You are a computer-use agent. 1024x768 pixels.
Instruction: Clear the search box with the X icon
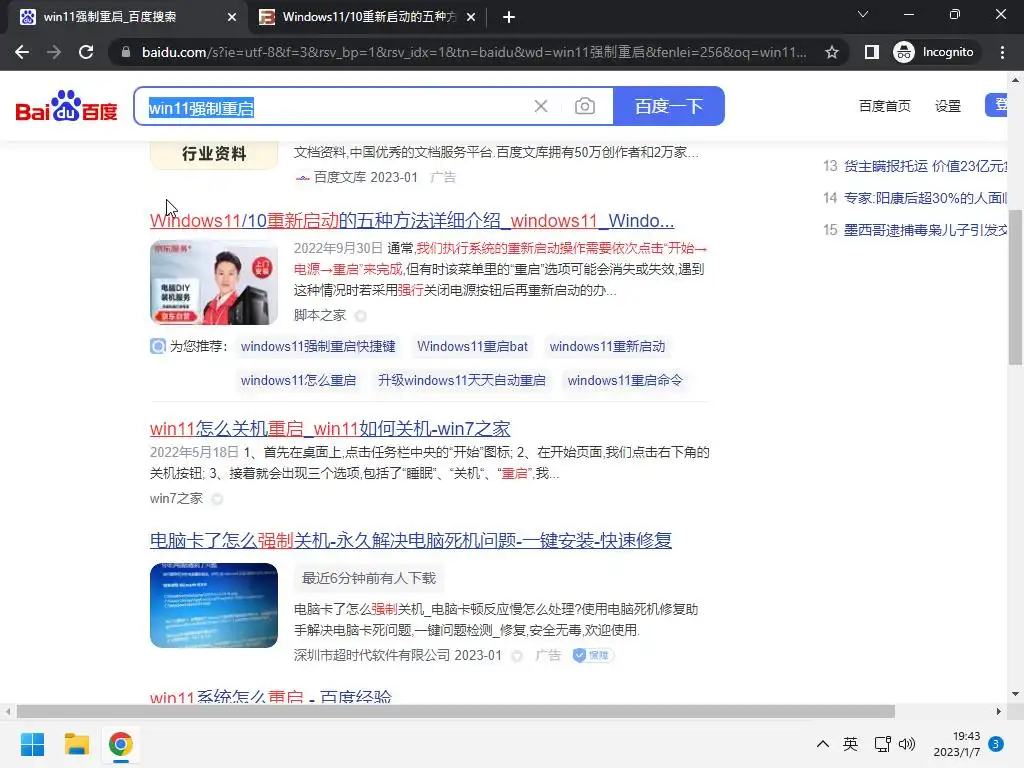[541, 106]
